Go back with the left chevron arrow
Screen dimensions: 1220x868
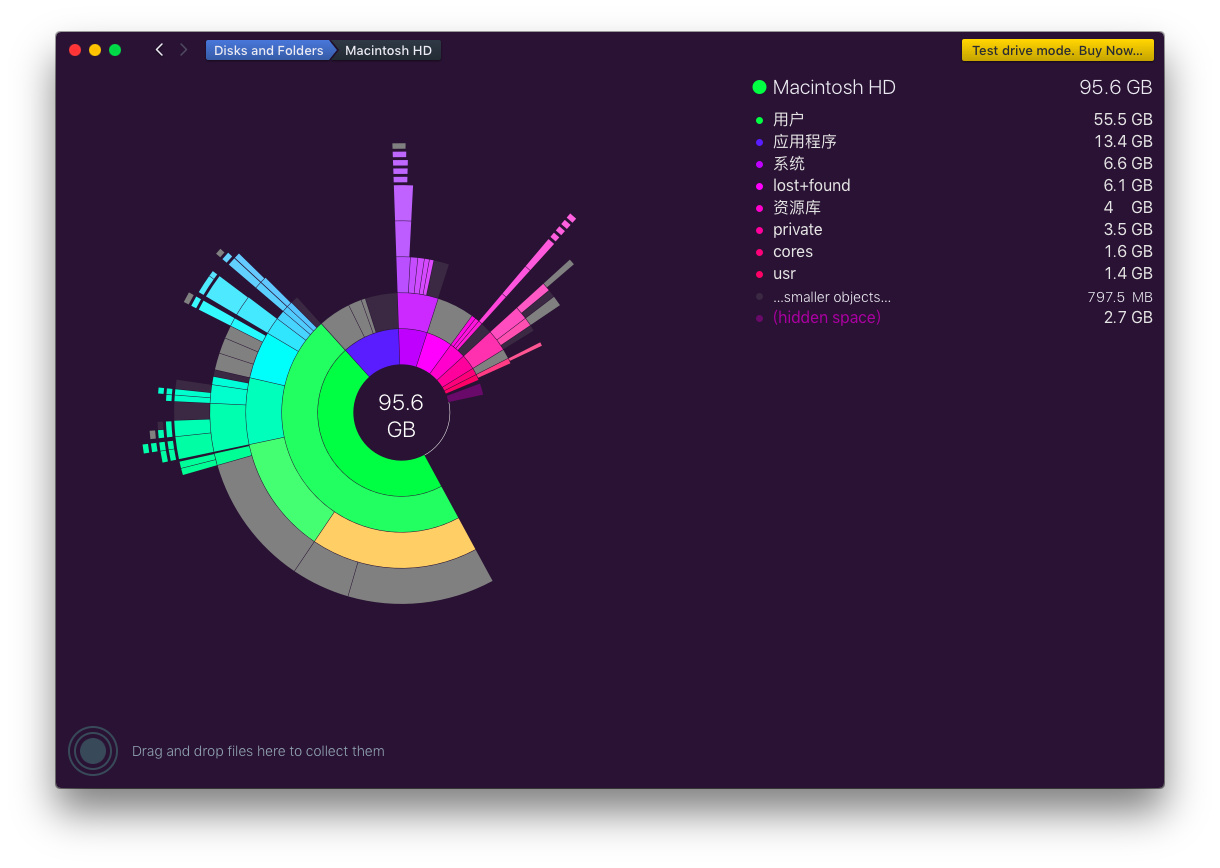point(159,50)
